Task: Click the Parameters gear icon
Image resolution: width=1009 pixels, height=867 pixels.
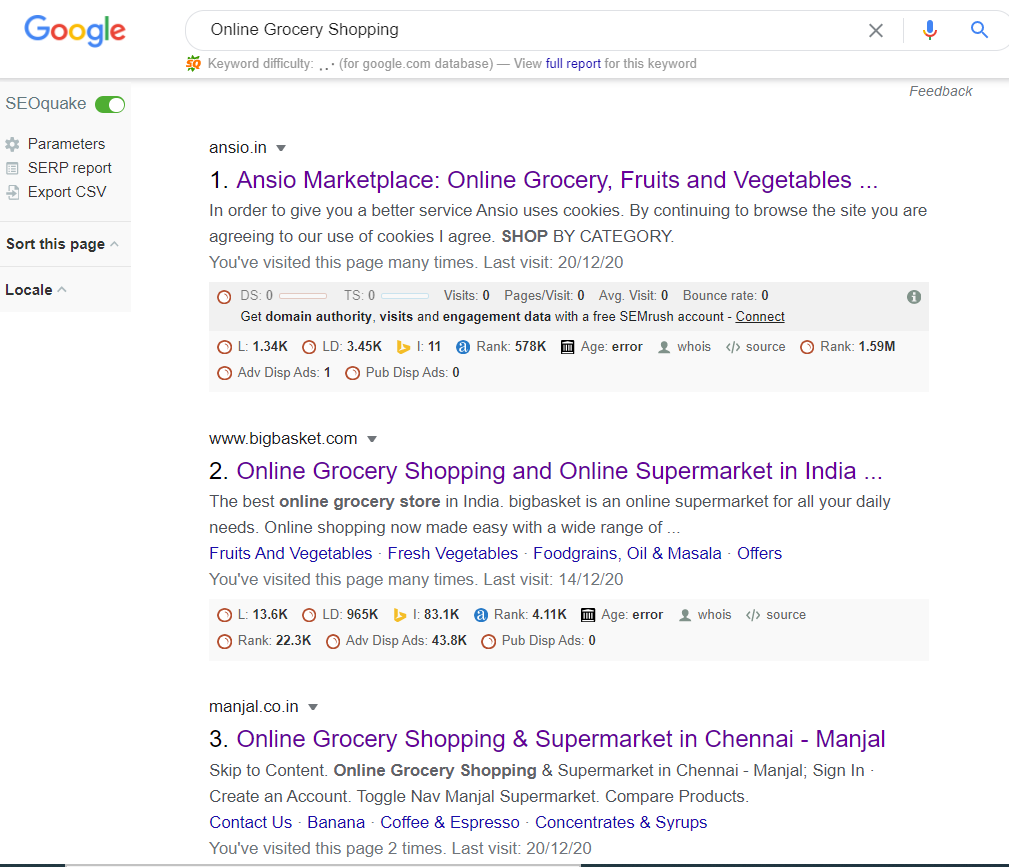Action: [x=12, y=144]
